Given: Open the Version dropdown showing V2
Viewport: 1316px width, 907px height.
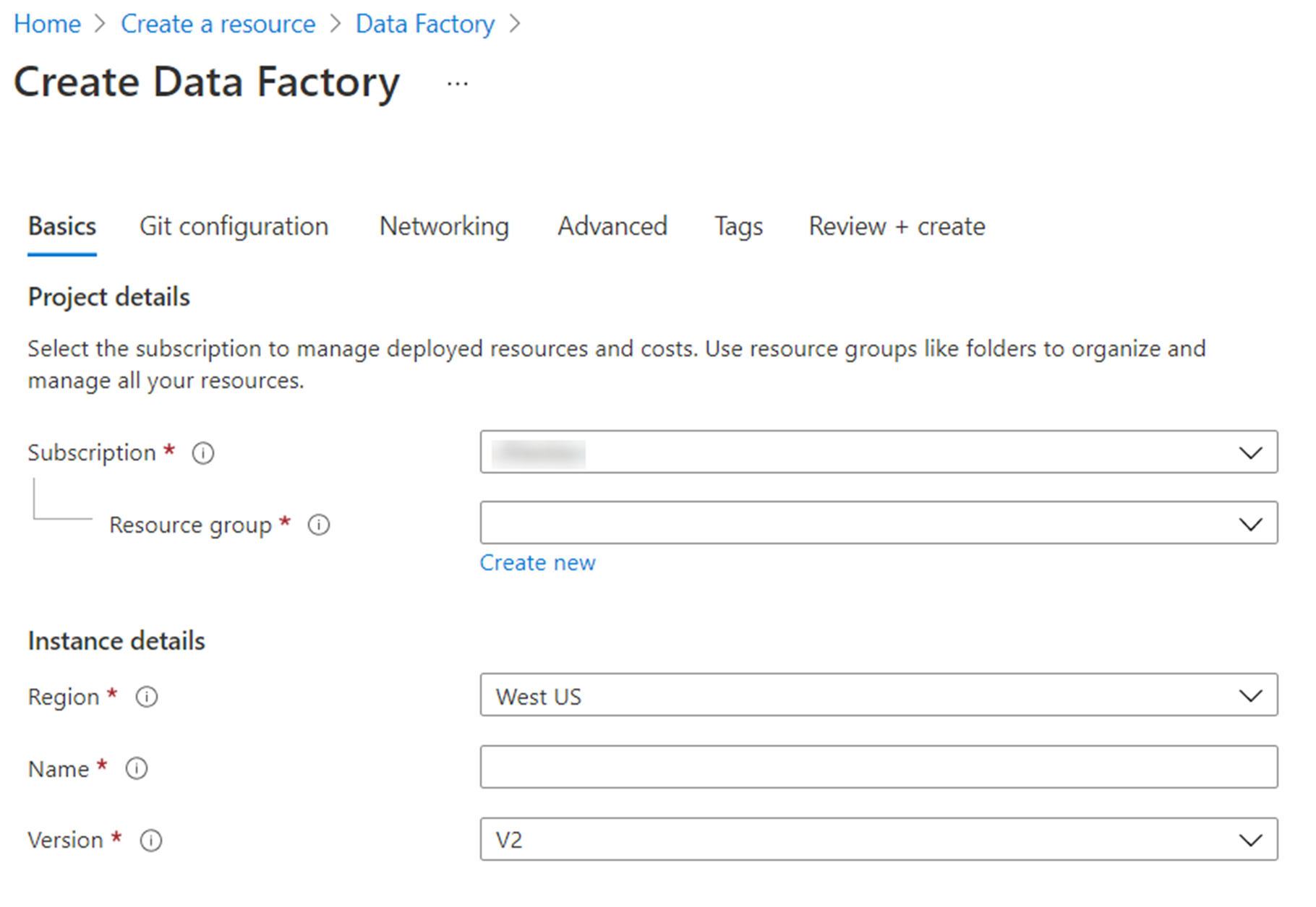Looking at the screenshot, I should click(879, 839).
